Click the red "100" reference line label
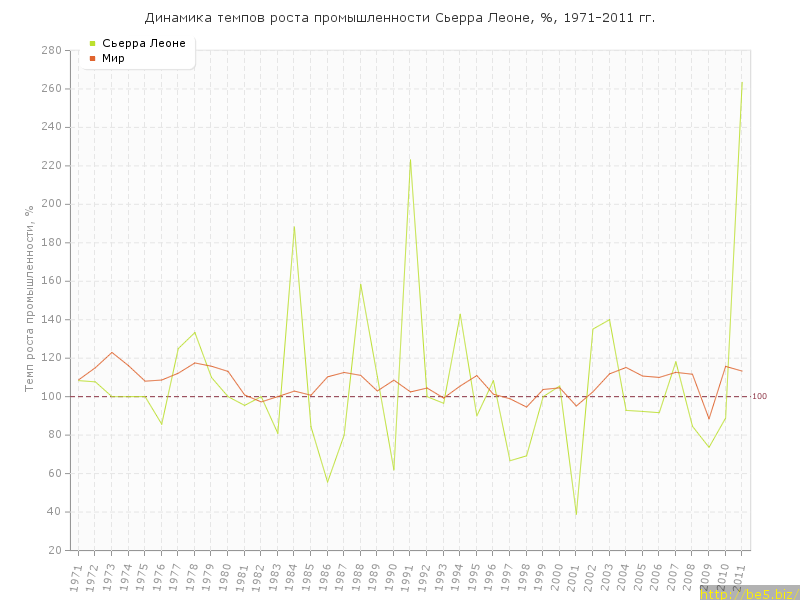The width and height of the screenshot is (800, 600). (759, 397)
